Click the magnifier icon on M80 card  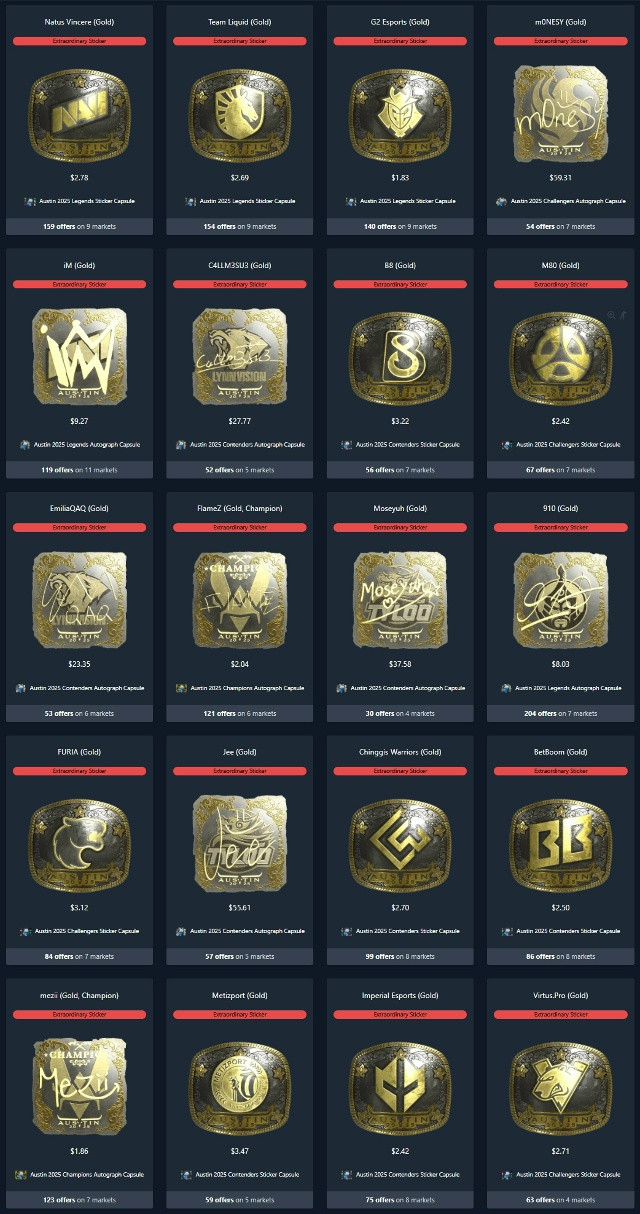(x=611, y=314)
